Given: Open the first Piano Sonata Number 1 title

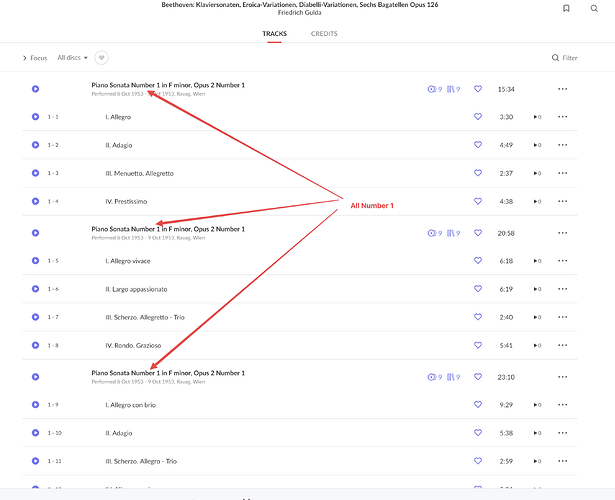Looking at the screenshot, I should [168, 85].
